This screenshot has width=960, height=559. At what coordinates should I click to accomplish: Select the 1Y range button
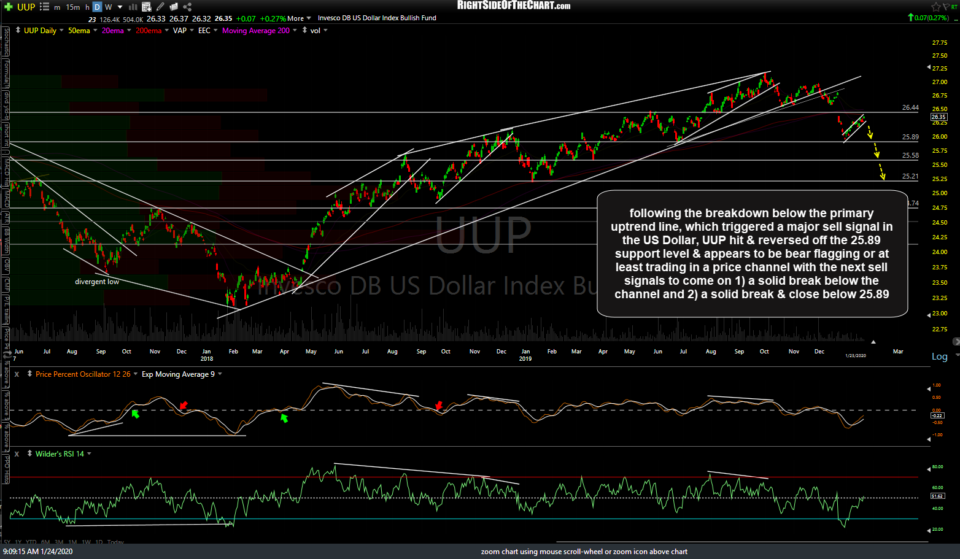(x=18, y=542)
